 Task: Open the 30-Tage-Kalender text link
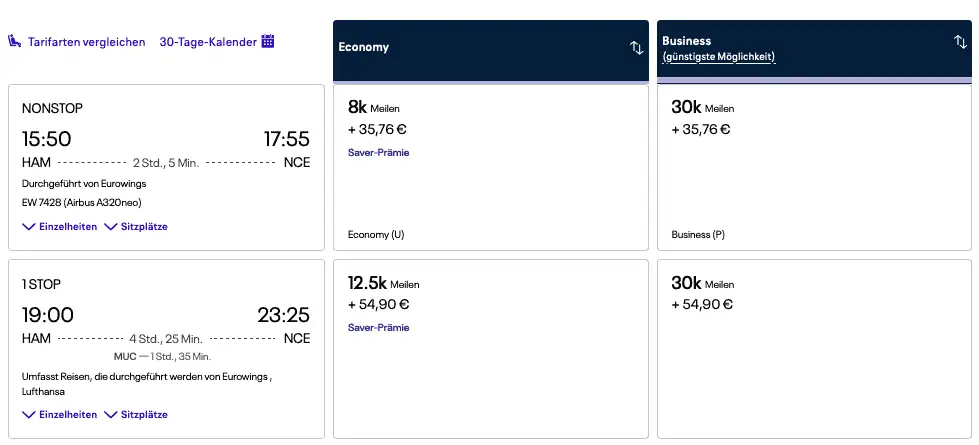207,42
